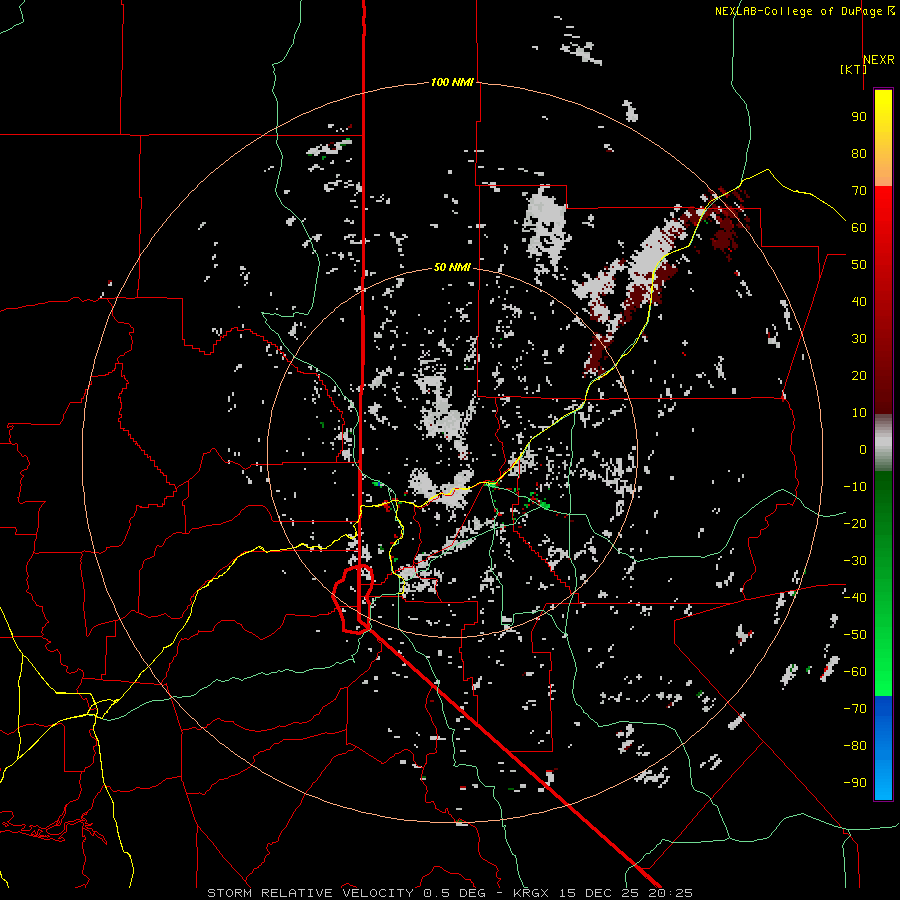Click the -40 value on the velocity scale

(855, 598)
